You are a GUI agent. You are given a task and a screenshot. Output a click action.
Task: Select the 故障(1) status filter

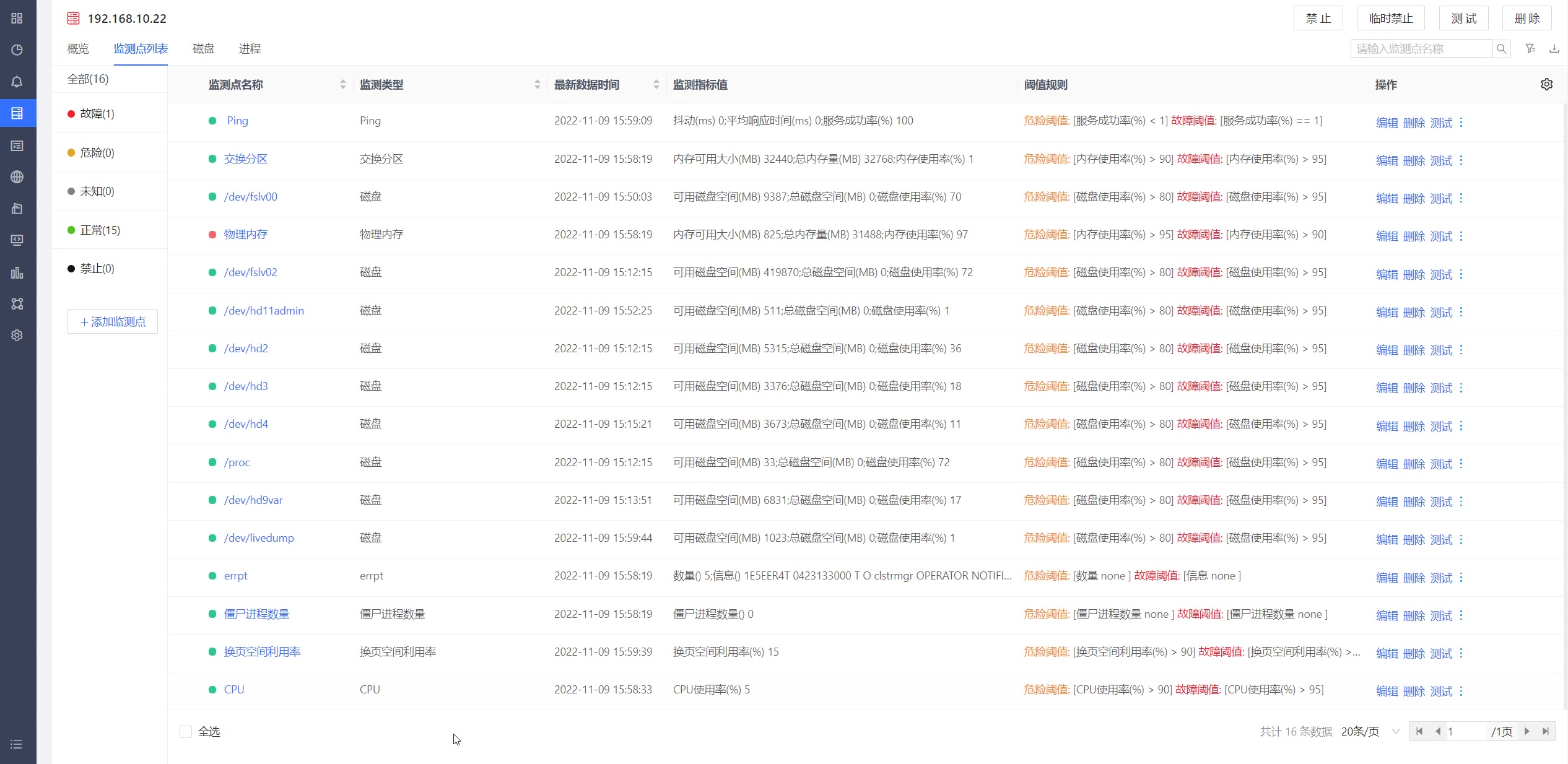pos(97,114)
